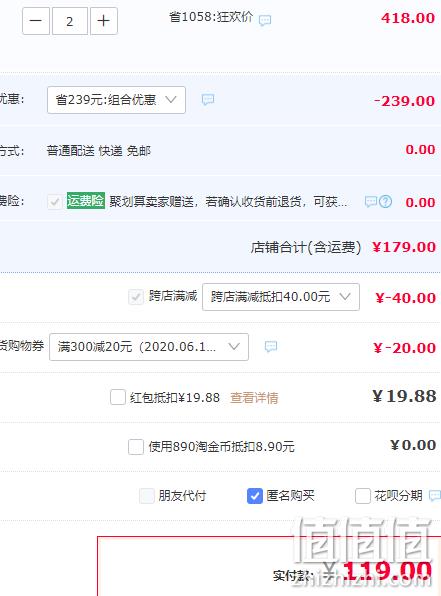441x596 pixels.
Task: Click chat icon next to coupon dropdown
Action: 271,346
